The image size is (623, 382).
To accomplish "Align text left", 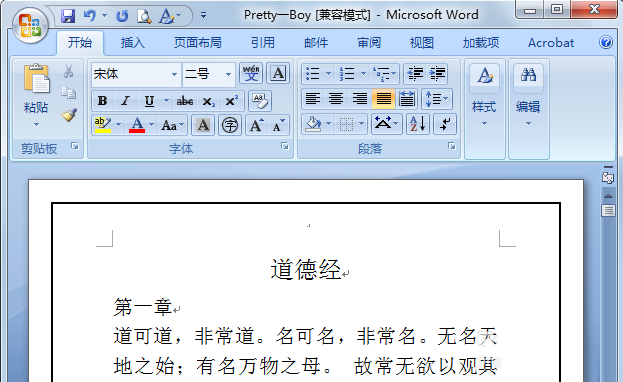I will pos(313,99).
